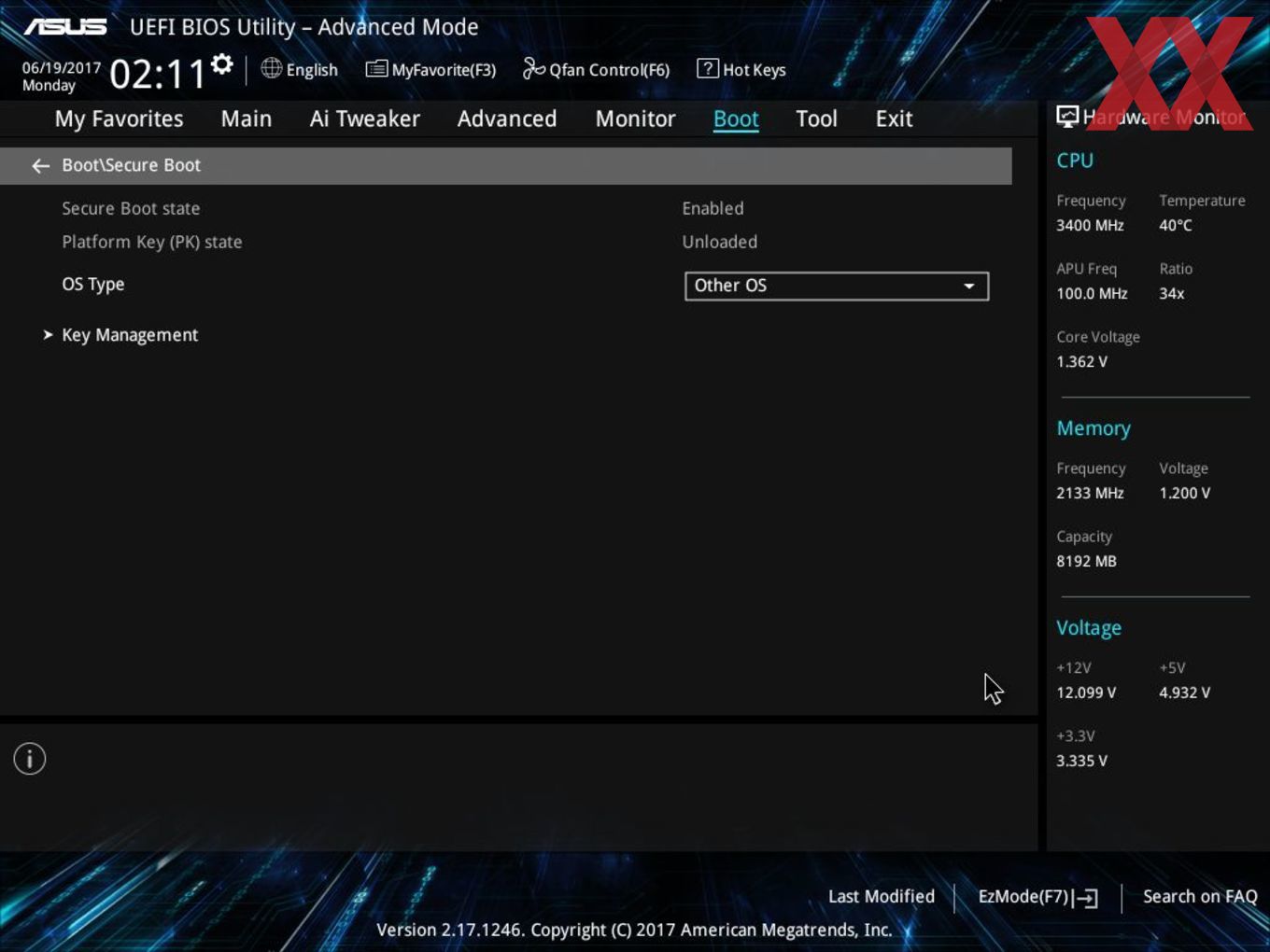Click Search on FAQ

[1200, 897]
